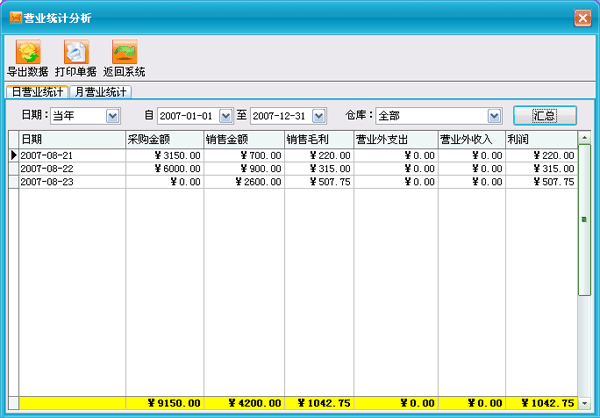
Task: Click the app icon in title bar
Action: [x=15, y=17]
